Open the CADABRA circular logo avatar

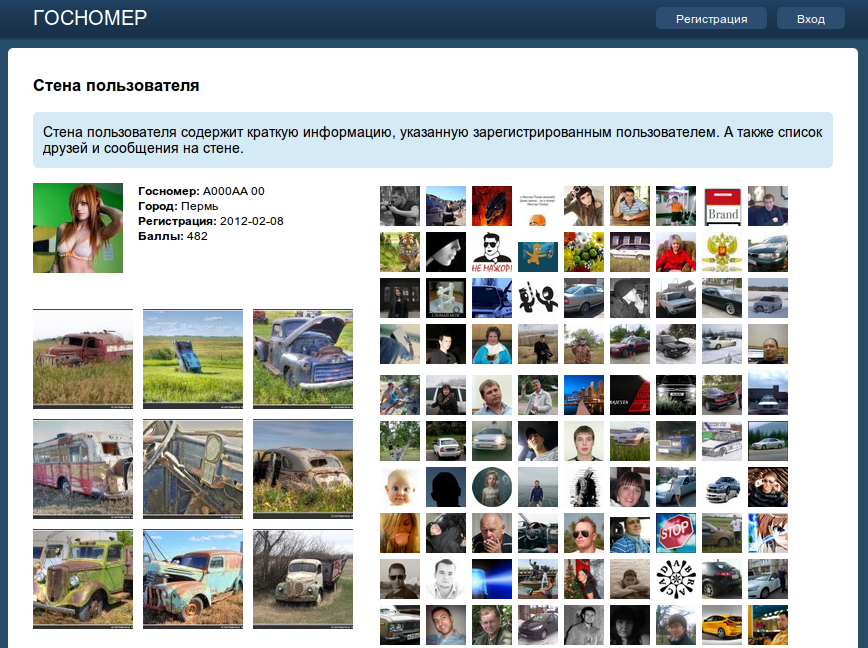tap(676, 579)
